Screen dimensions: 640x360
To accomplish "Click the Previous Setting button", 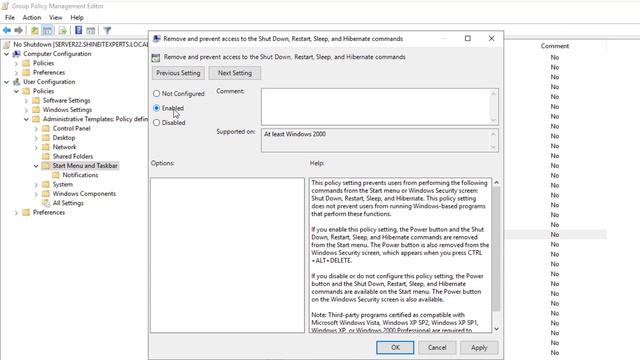I will (x=178, y=73).
